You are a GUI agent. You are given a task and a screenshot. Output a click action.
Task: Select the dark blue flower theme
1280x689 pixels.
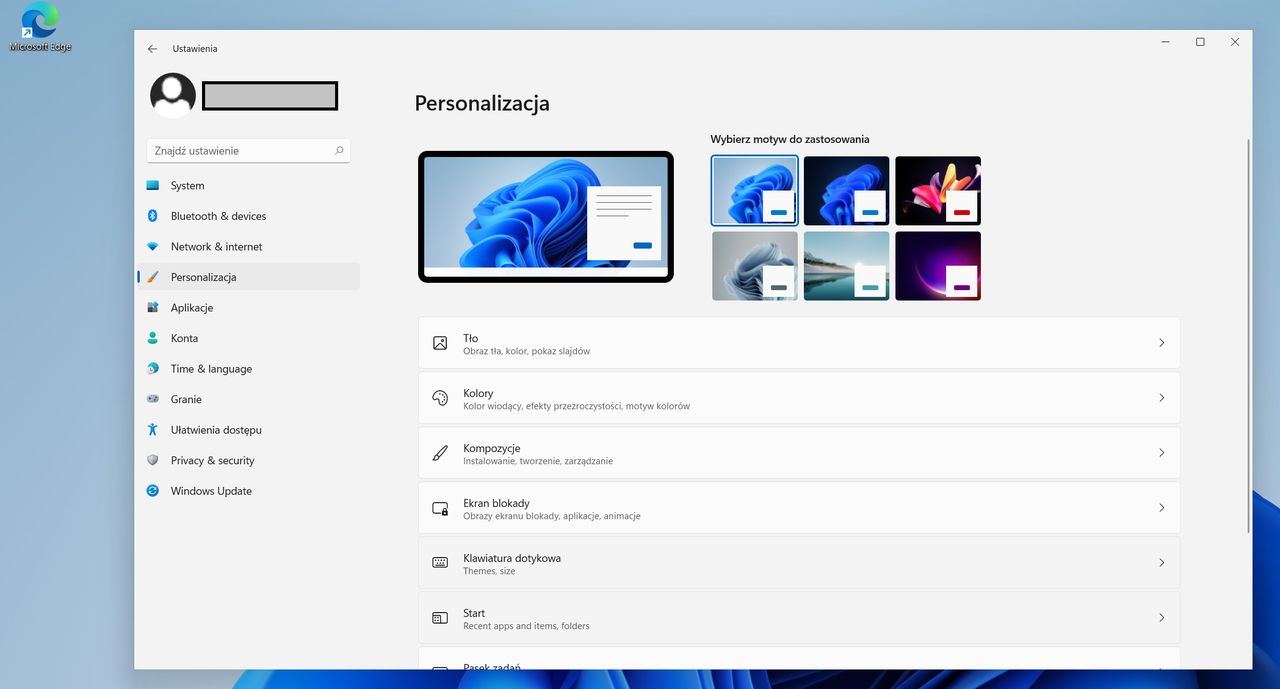846,190
